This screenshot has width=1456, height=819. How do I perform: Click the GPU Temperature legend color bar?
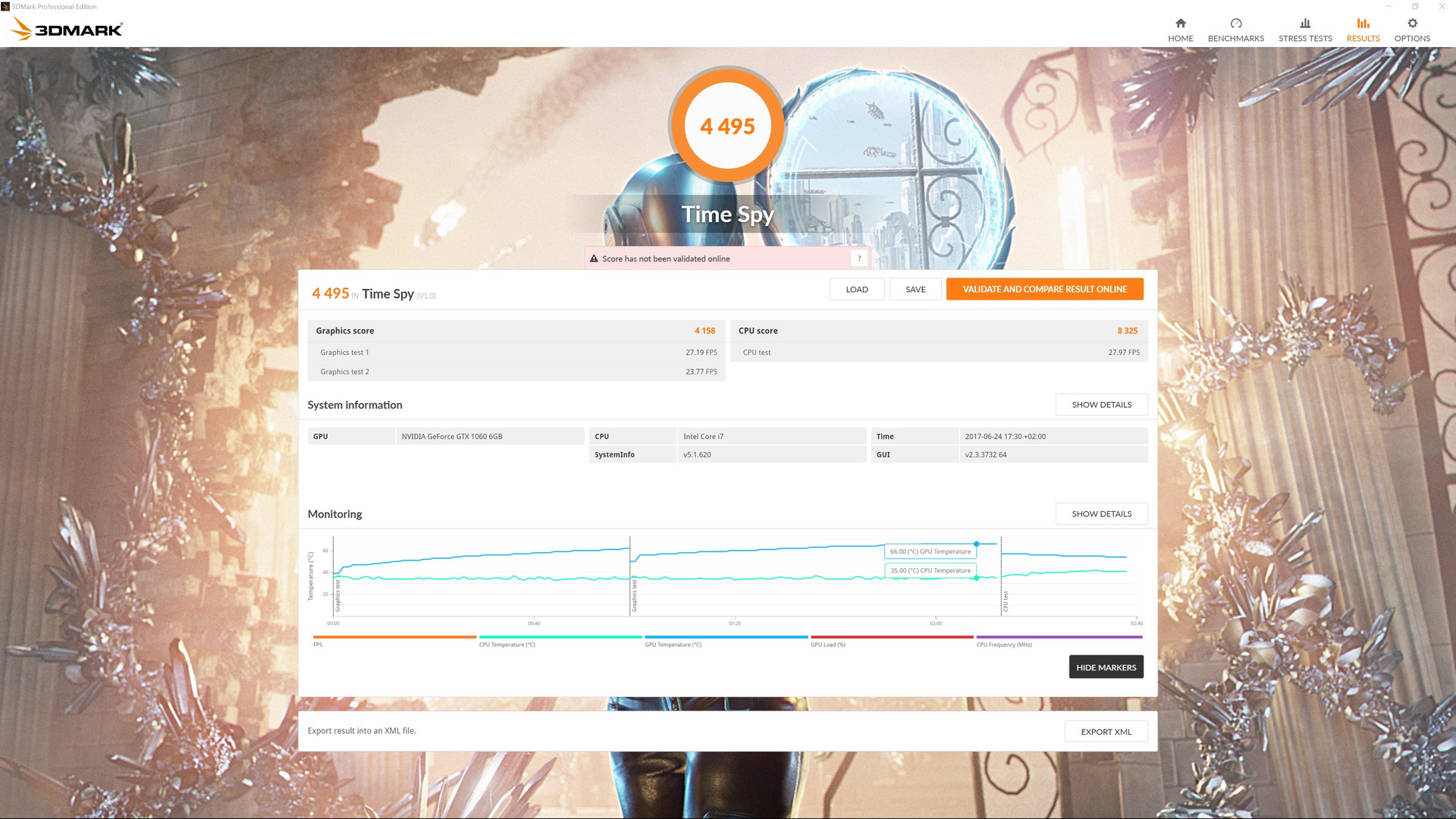[x=726, y=637]
